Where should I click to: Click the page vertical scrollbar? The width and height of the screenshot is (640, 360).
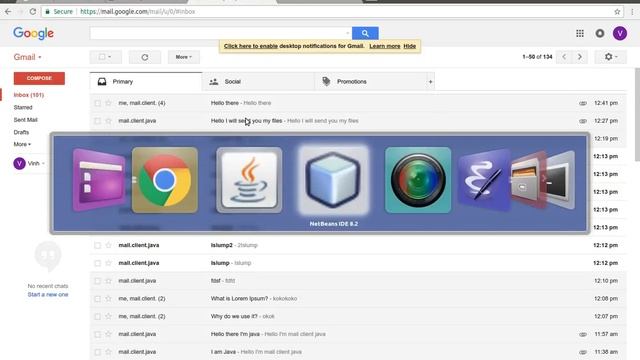[x=638, y=115]
